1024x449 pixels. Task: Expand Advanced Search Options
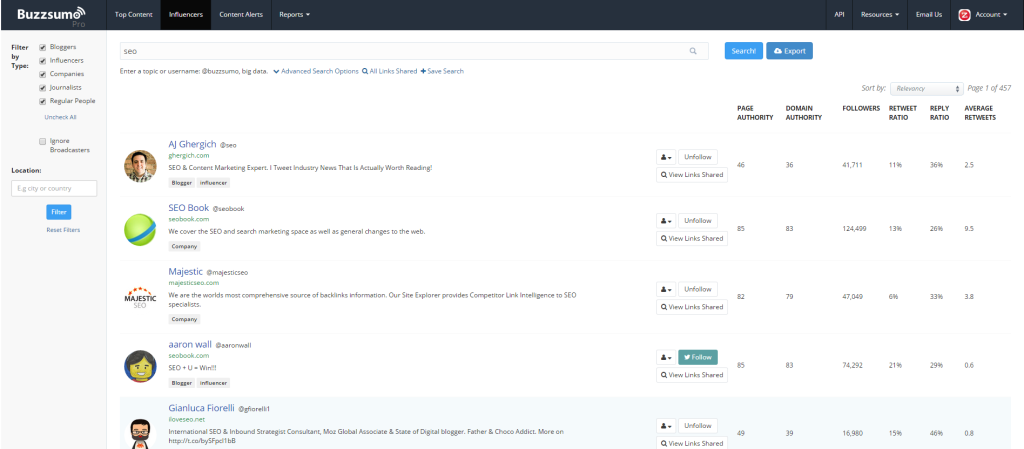(x=316, y=71)
